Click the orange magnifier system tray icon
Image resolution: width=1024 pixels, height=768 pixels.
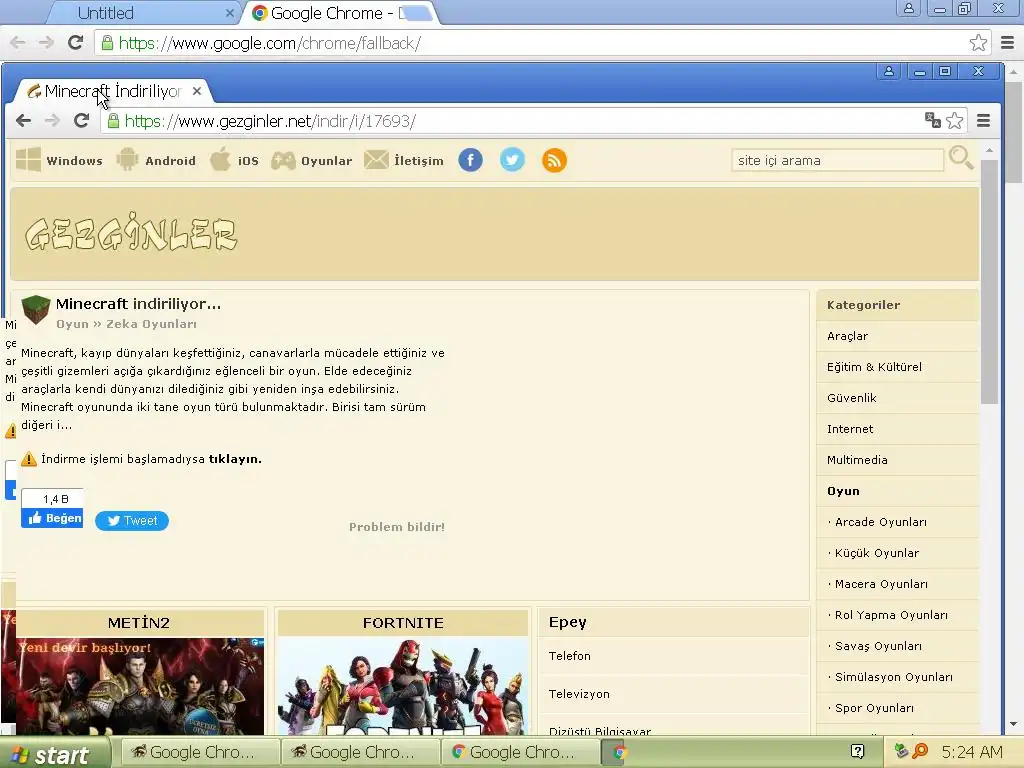pyautogui.click(x=920, y=751)
